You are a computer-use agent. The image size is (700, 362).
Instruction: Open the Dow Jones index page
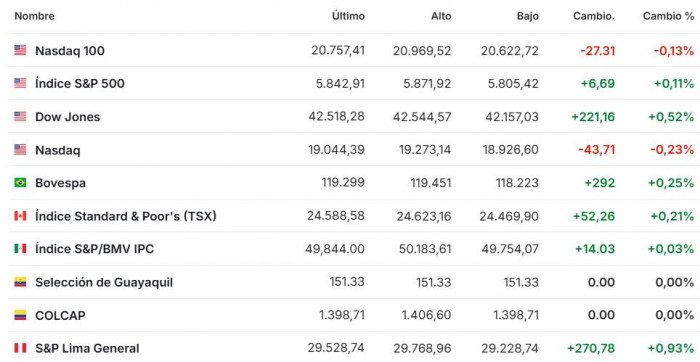[x=68, y=117]
